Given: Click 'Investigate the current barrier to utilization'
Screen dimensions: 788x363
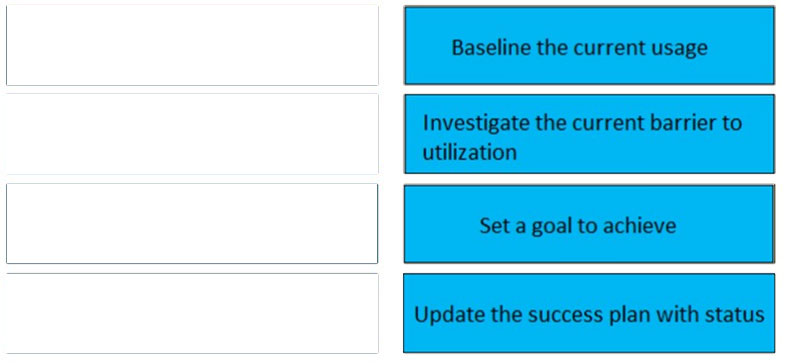Looking at the screenshot, I should pyautogui.click(x=589, y=134).
